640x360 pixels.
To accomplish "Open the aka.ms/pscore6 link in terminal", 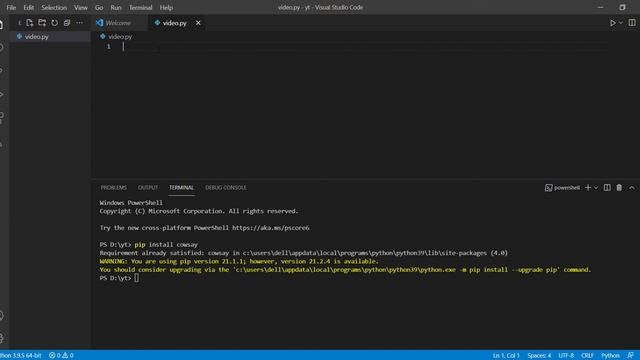I will (271, 228).
